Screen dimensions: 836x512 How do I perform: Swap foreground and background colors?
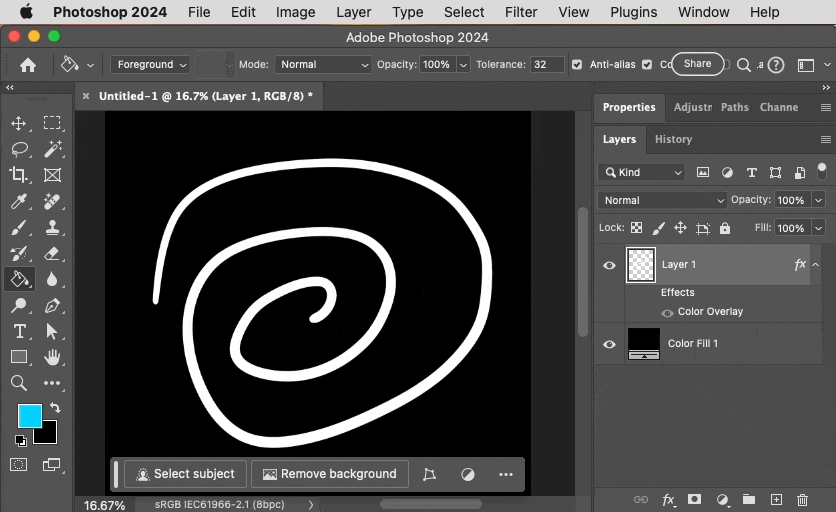[55, 408]
